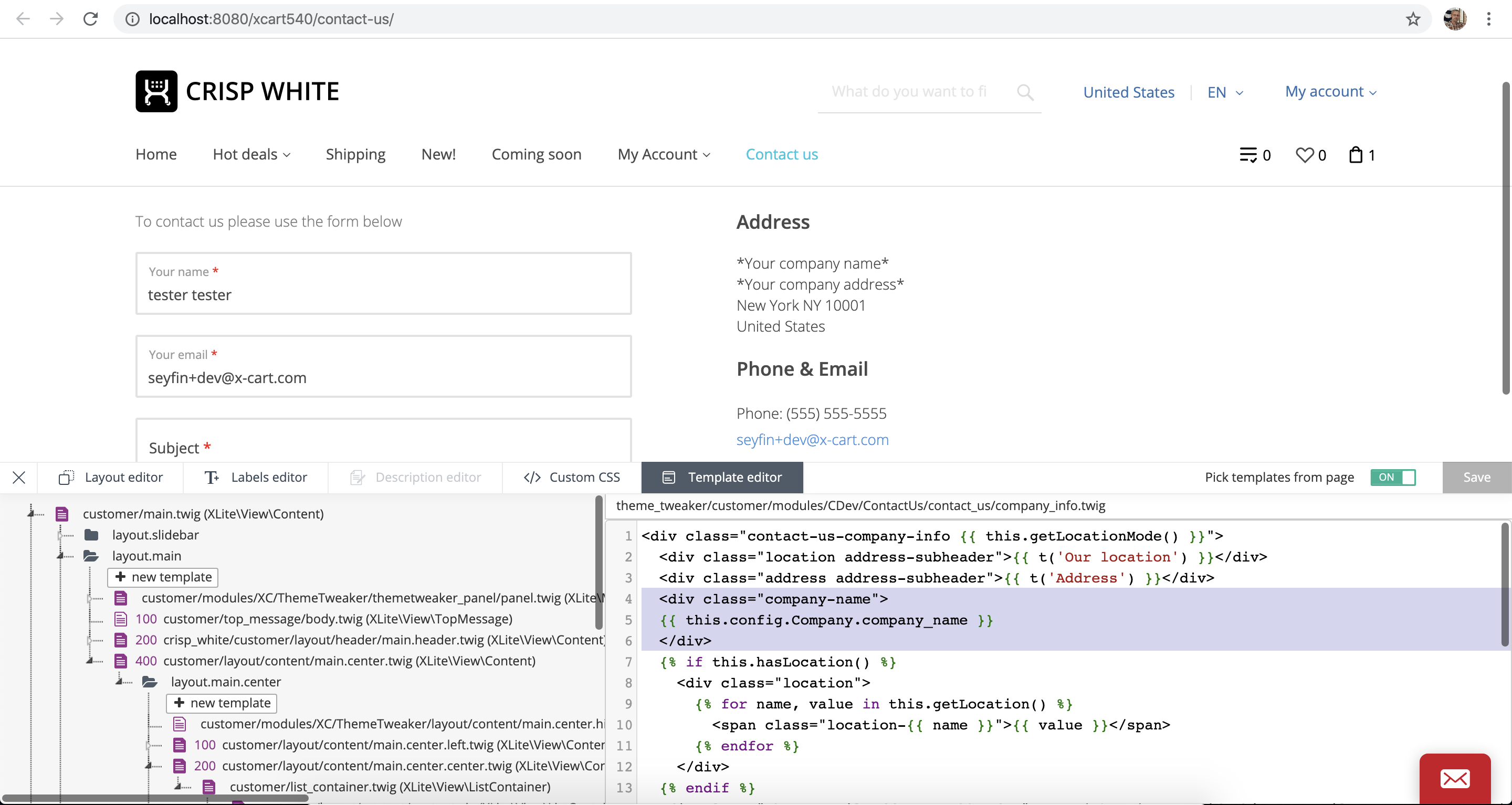1512x805 pixels.
Task: Click the tree panel horizontal scrollbar
Action: (x=155, y=798)
